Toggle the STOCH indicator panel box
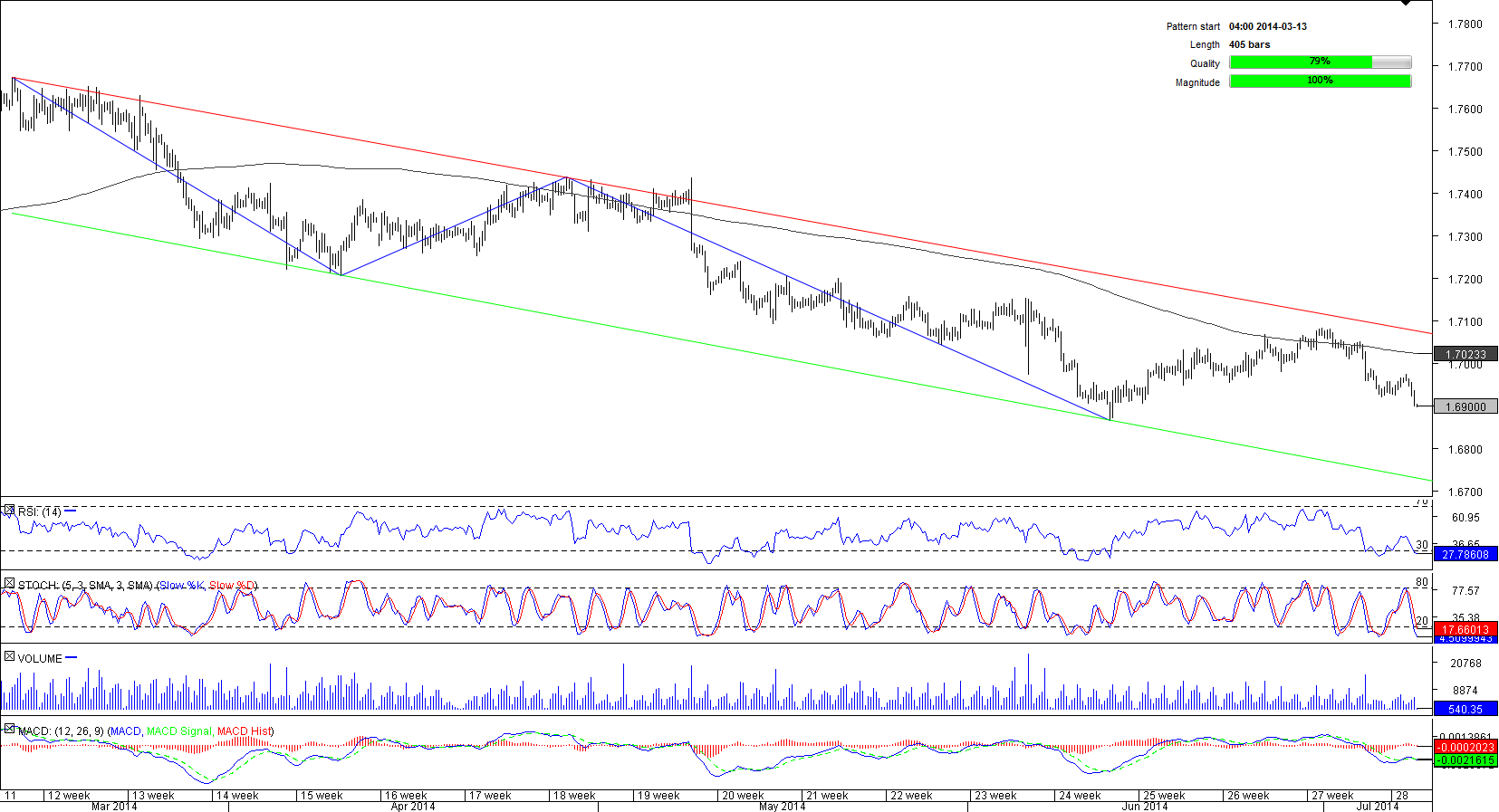 point(9,584)
